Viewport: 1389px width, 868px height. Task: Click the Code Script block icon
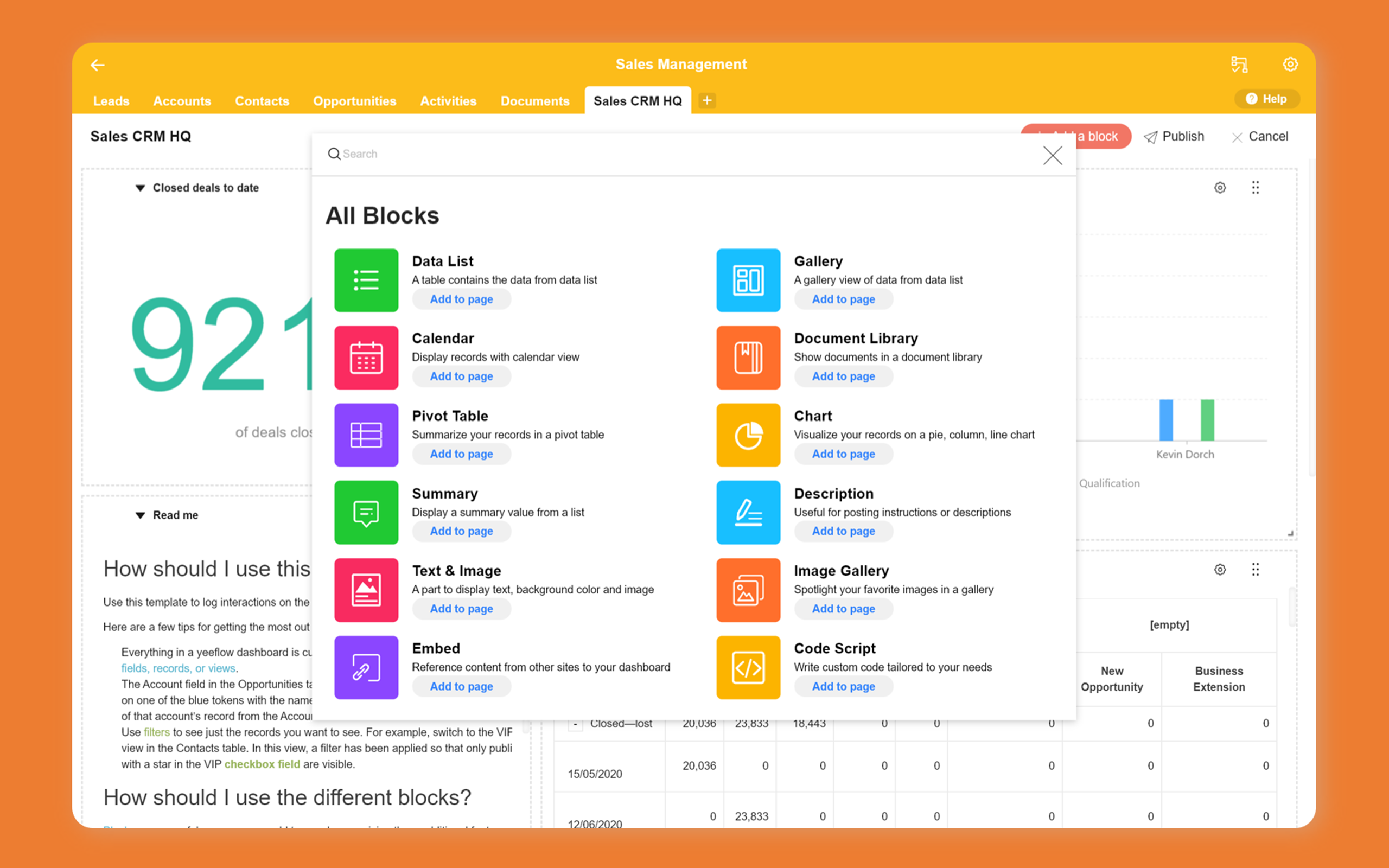tap(748, 668)
